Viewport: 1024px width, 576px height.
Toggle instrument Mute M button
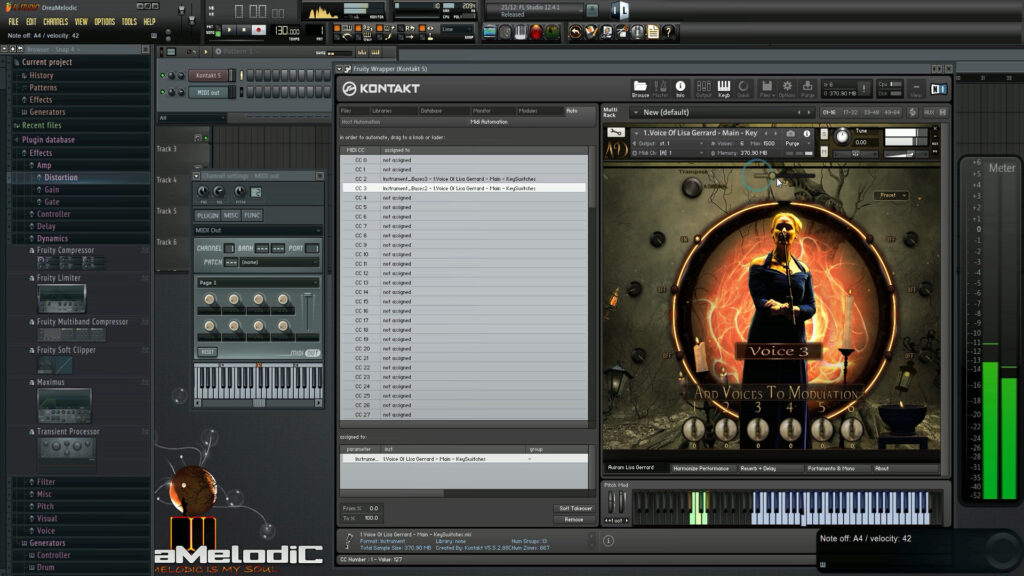824,152
